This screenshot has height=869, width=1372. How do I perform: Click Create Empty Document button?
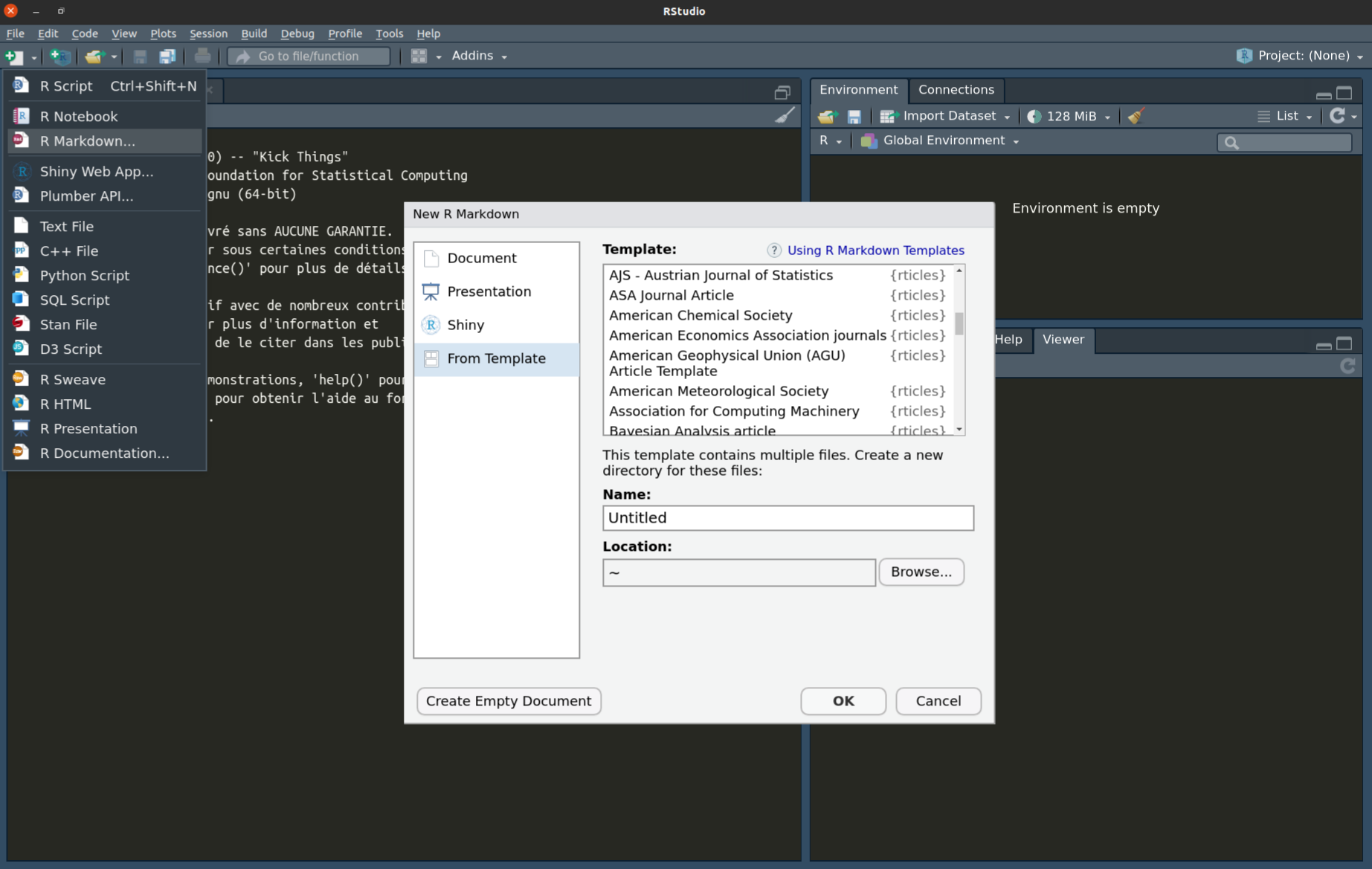509,701
